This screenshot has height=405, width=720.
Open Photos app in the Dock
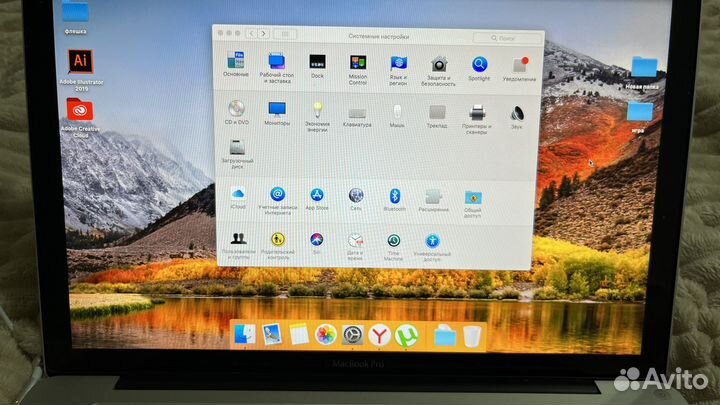[326, 334]
